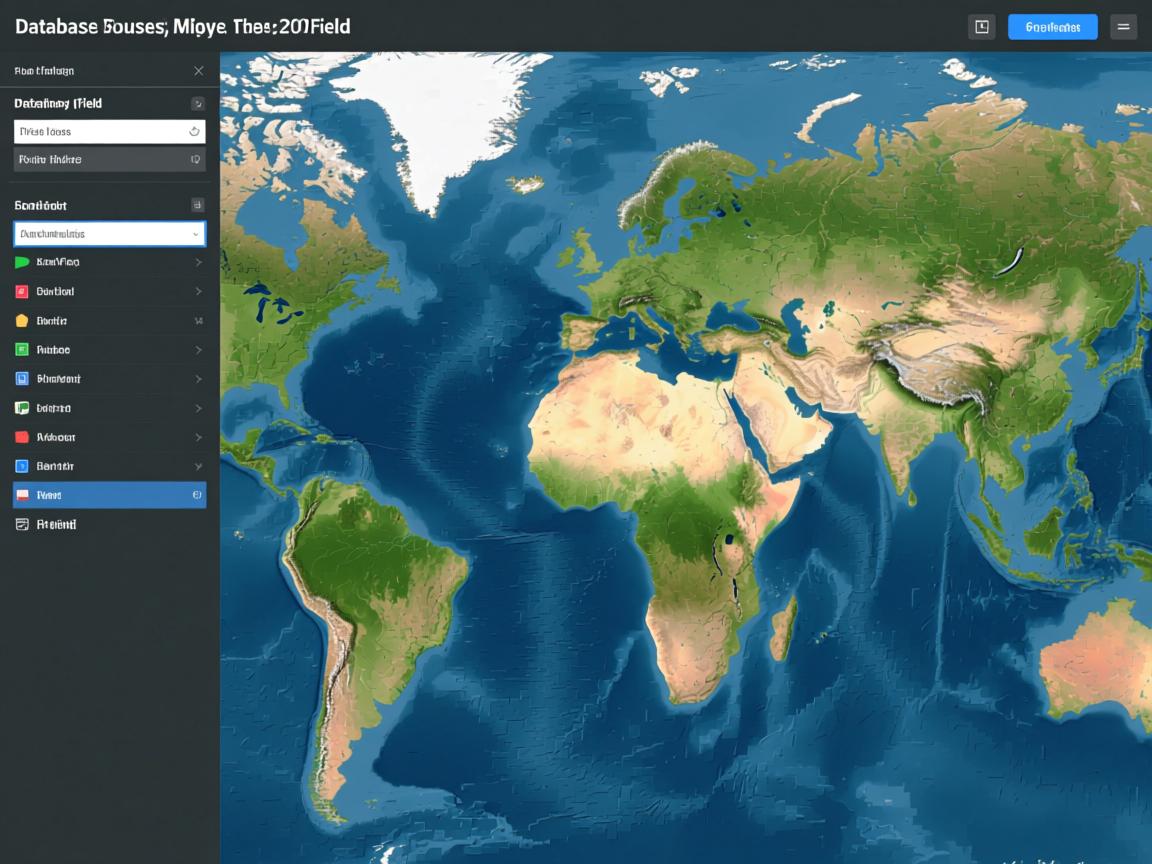Click the icon at right of the dark gray field
The image size is (1152, 864).
click(195, 159)
